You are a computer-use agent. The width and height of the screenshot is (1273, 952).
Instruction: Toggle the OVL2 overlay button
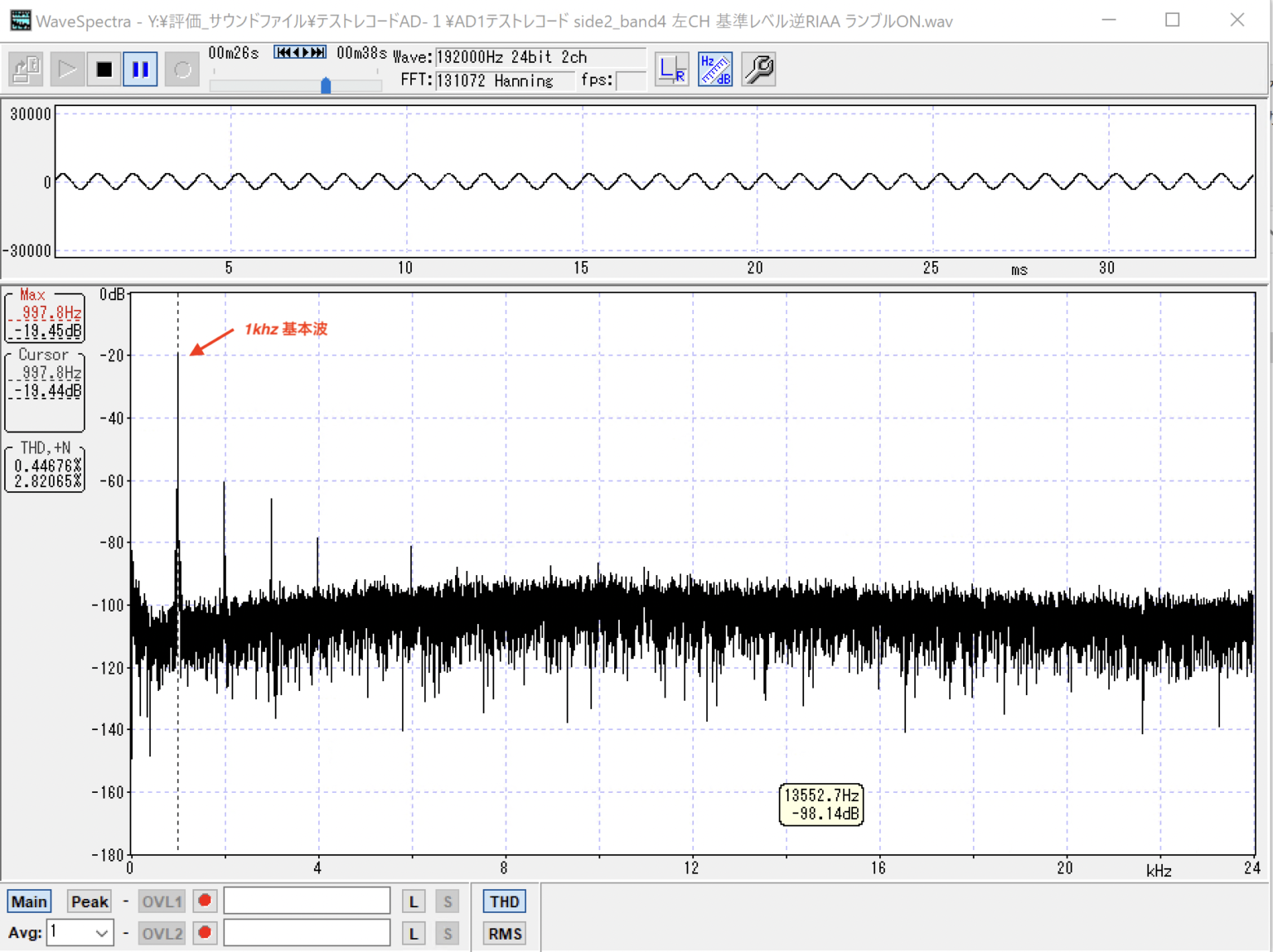pyautogui.click(x=162, y=934)
